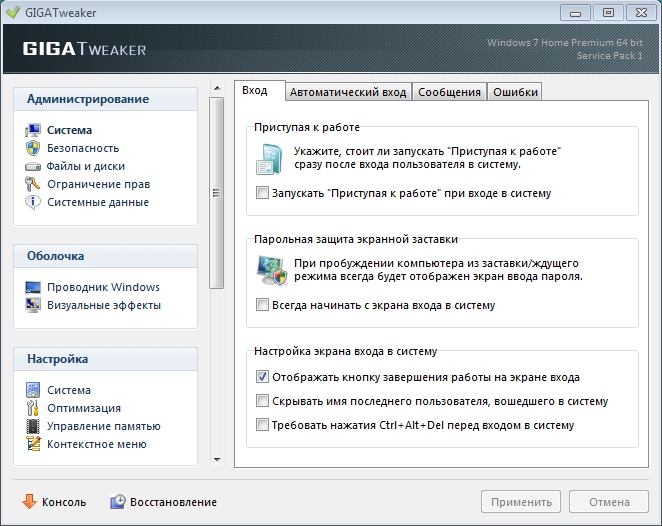This screenshot has height=526, width=662.
Task: Click the Контекстное меню icon
Action: (32, 444)
